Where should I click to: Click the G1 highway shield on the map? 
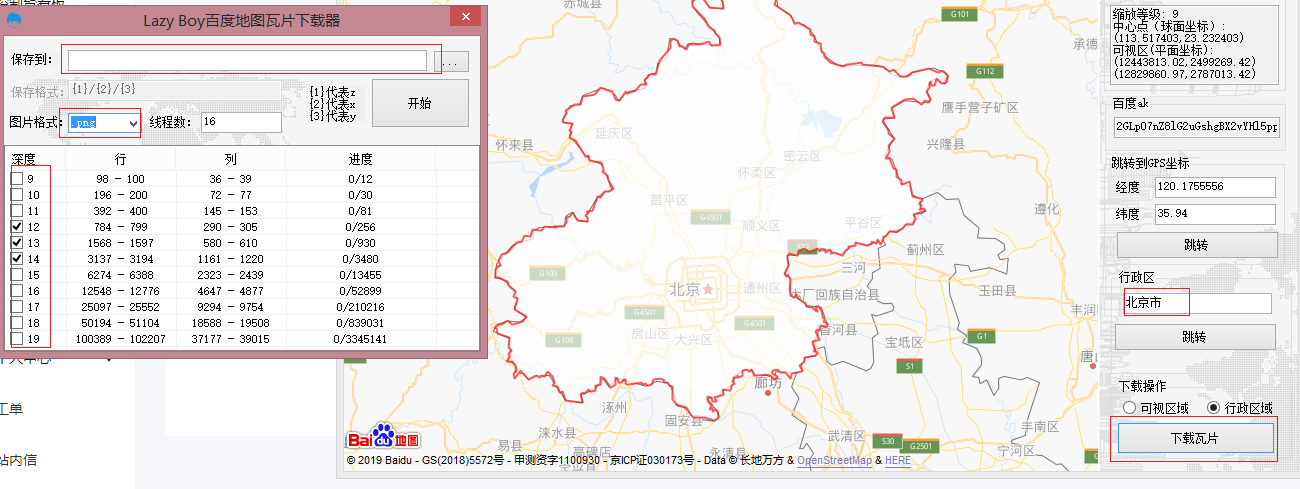click(x=982, y=336)
